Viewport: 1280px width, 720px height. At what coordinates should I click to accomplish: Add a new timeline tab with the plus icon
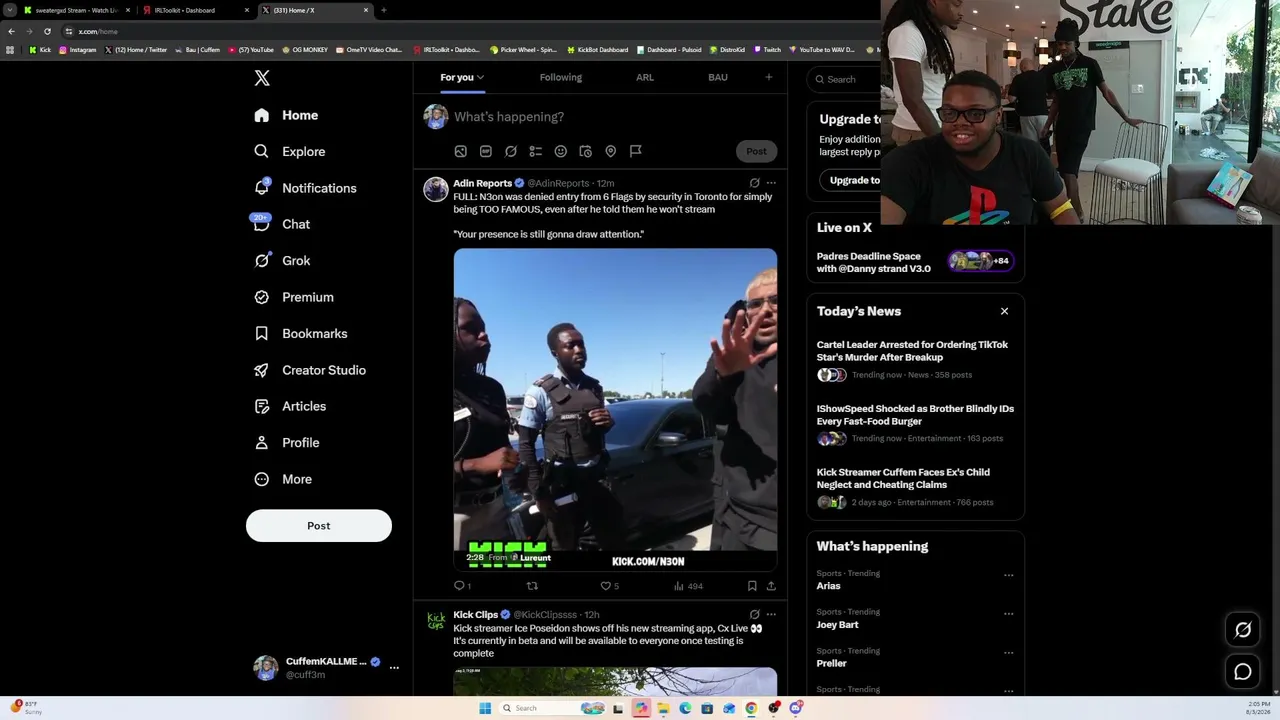pyautogui.click(x=769, y=77)
